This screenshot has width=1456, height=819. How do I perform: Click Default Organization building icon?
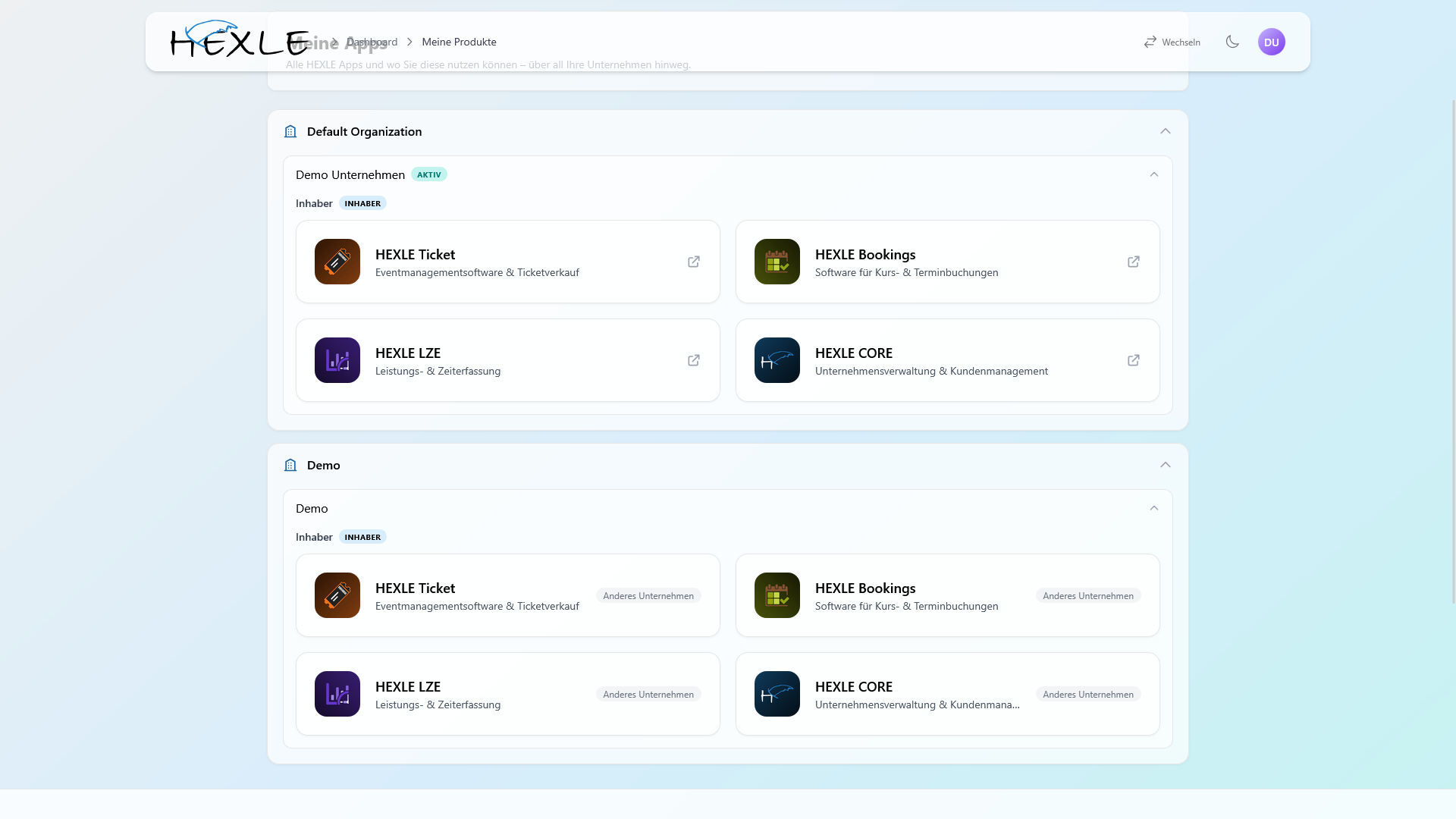coord(290,131)
